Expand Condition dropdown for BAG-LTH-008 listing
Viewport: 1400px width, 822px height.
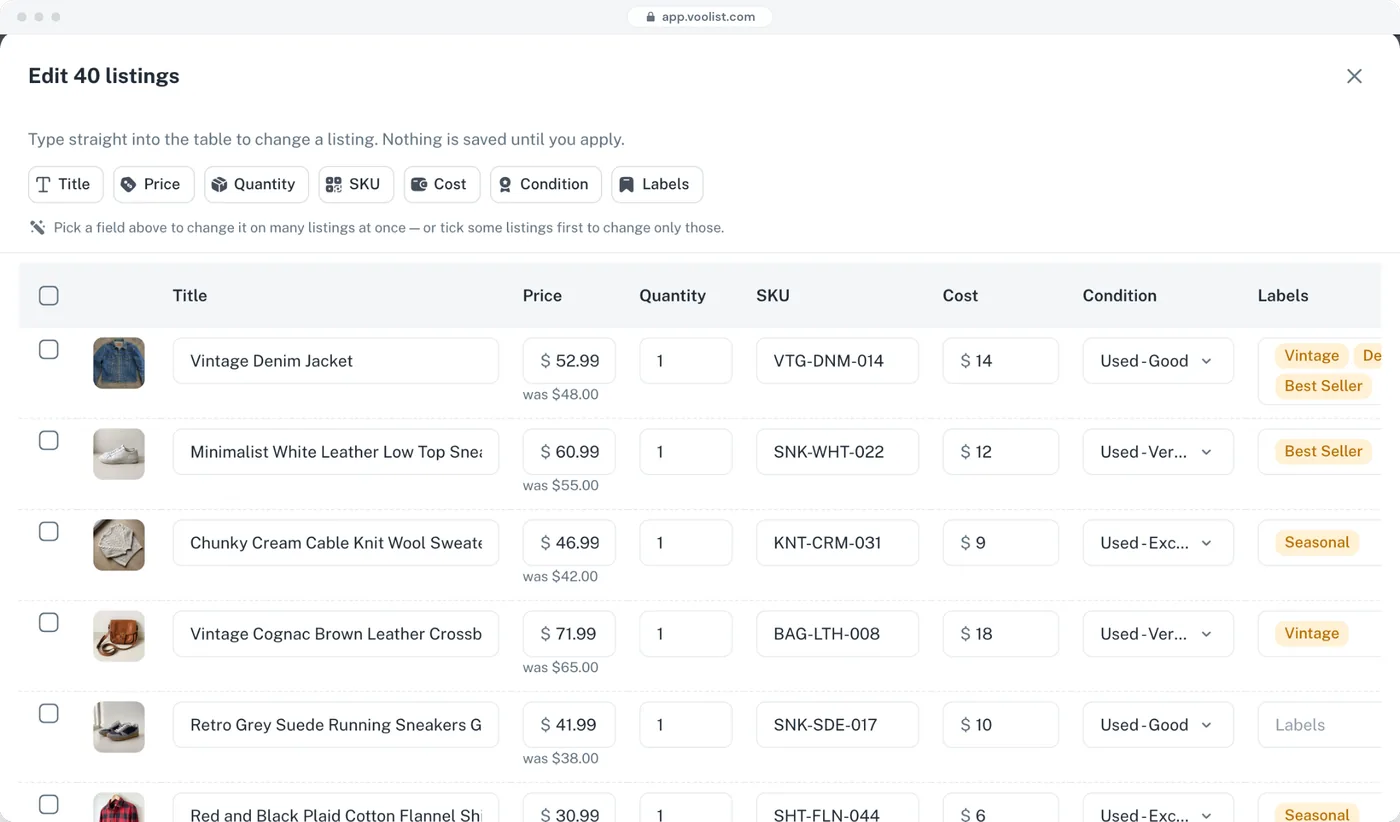pyautogui.click(x=1158, y=634)
